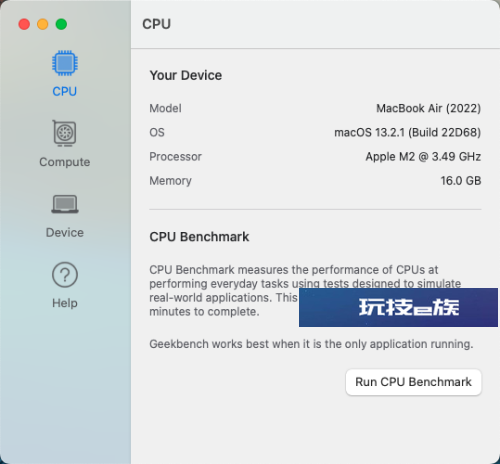Click the 16.0 GB memory value
Screen dimensions: 500x464
coord(461,181)
